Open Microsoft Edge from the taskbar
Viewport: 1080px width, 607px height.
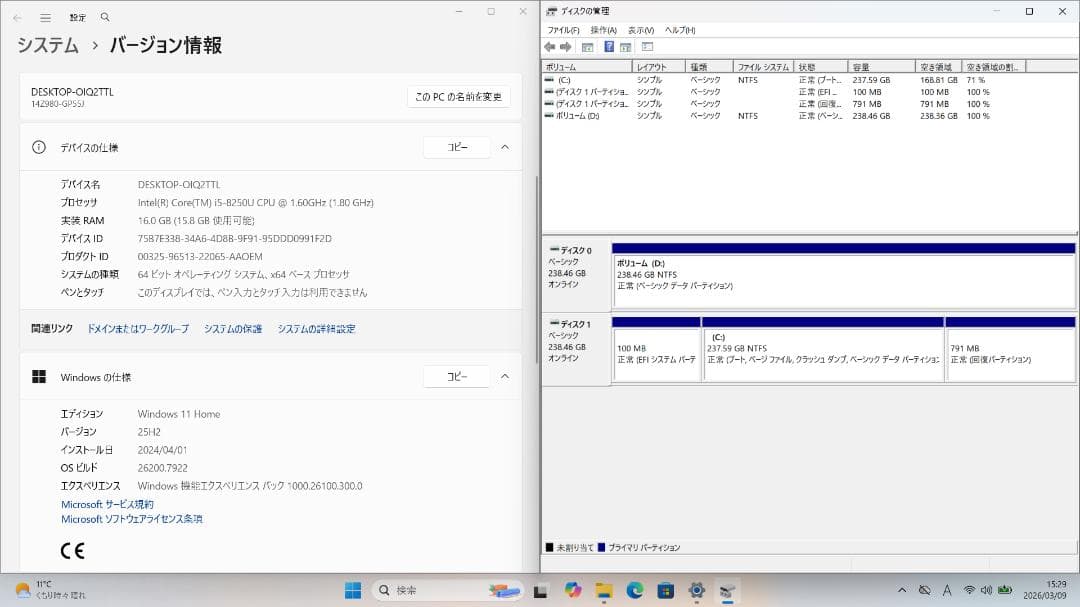click(x=634, y=590)
